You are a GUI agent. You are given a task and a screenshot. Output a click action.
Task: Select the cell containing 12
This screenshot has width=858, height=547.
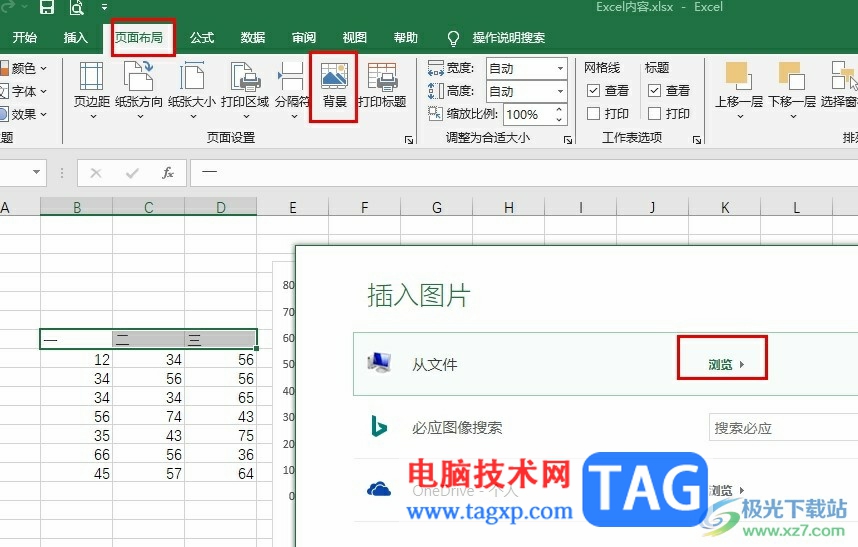[77, 359]
